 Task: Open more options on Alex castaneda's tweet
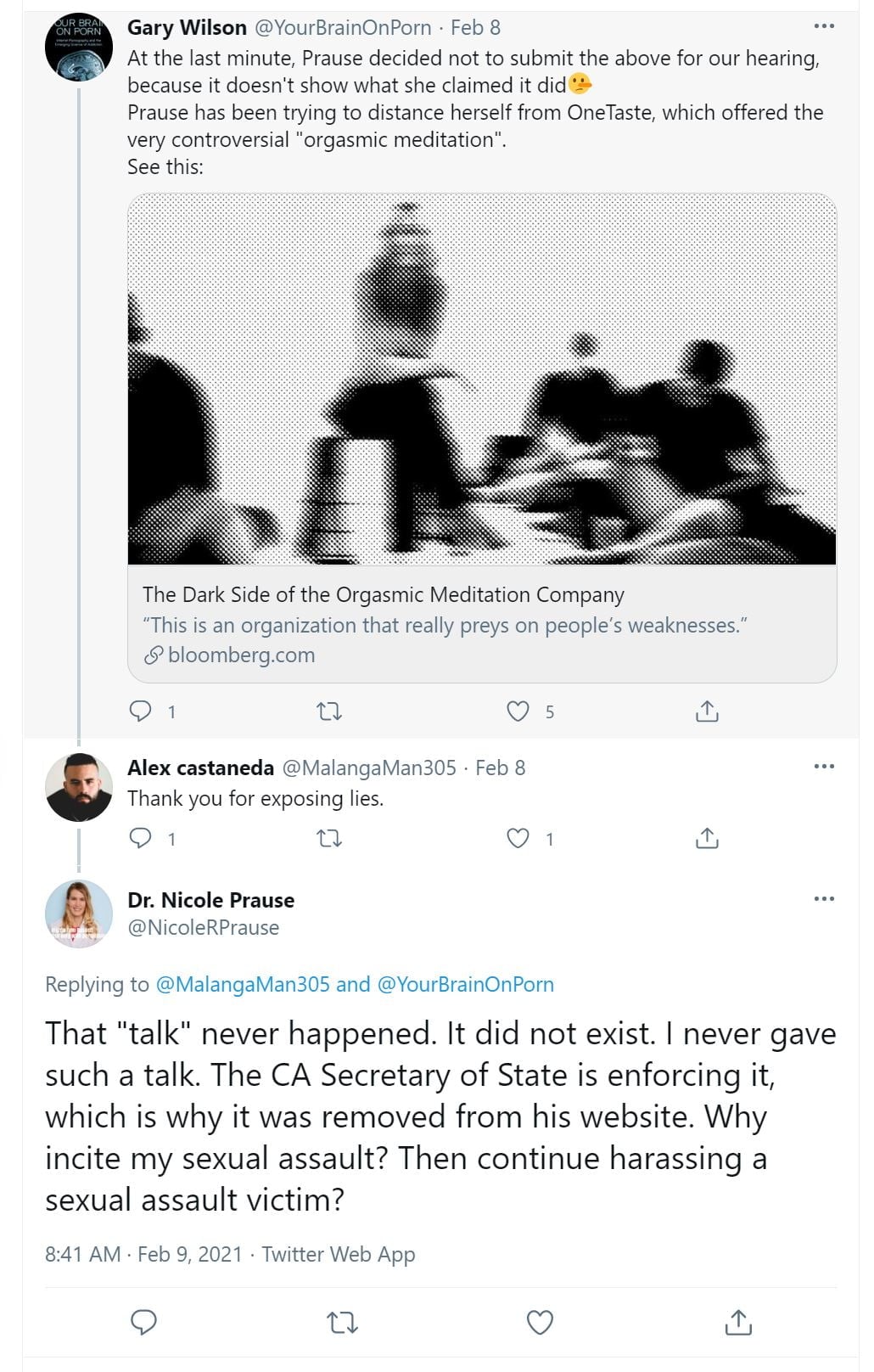point(824,767)
